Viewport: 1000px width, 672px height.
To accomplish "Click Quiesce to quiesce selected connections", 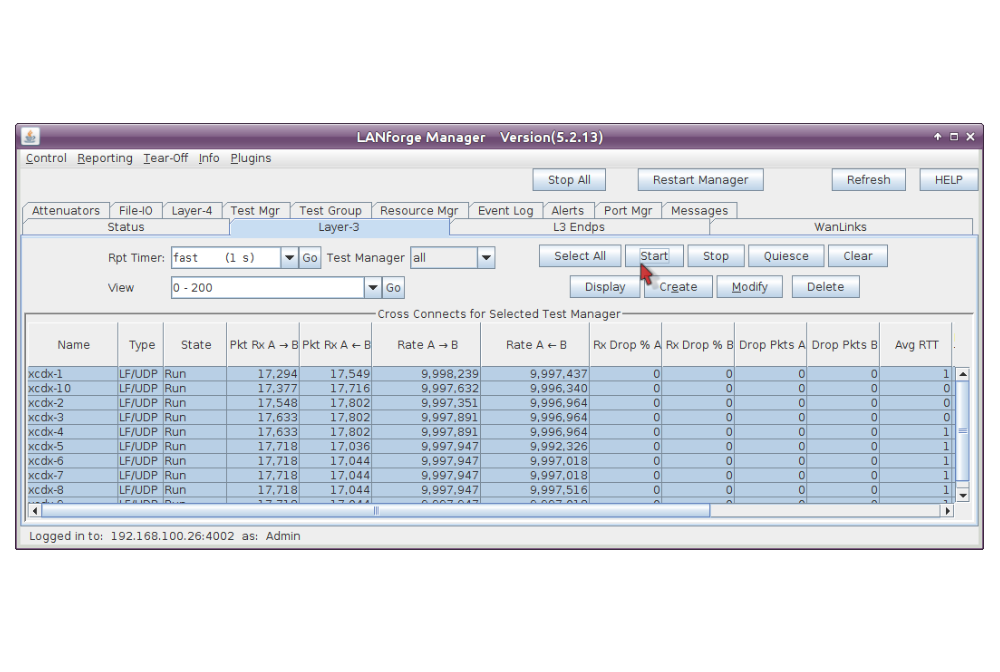I will [786, 256].
